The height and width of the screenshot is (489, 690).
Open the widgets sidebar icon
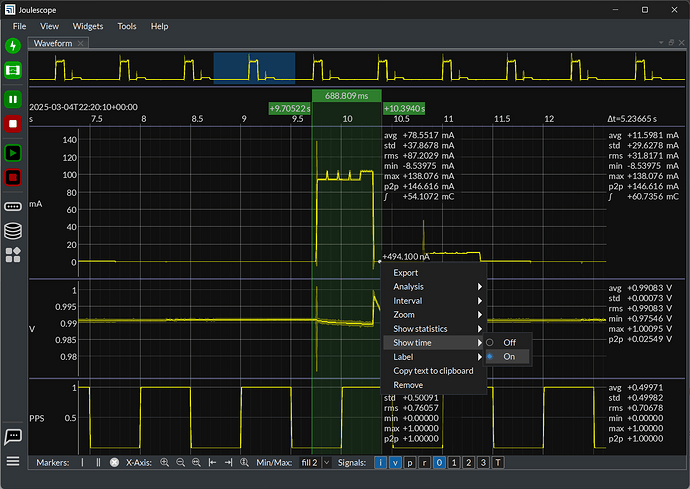pyautogui.click(x=13, y=255)
